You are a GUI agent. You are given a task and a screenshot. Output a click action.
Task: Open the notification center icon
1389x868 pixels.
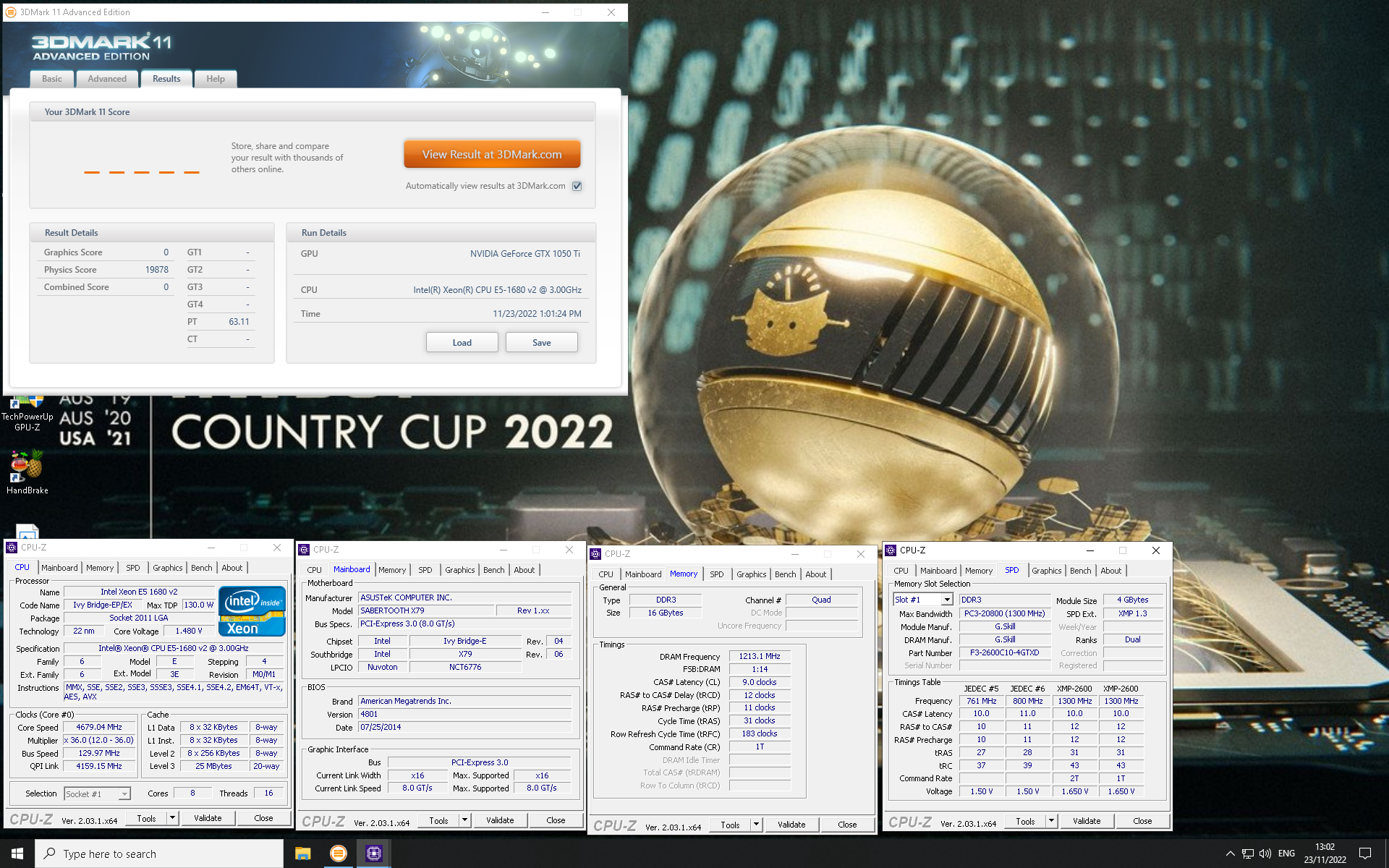[1365, 854]
